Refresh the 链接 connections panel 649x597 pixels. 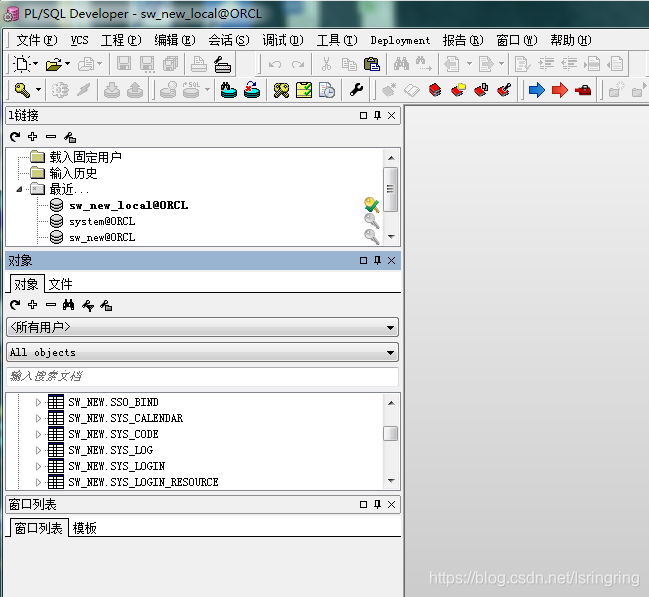tap(15, 137)
